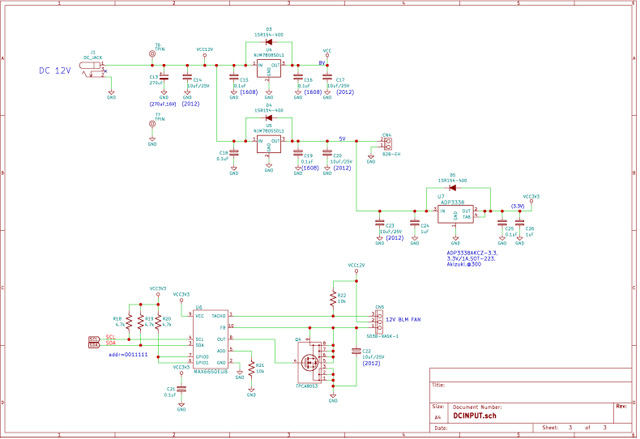This screenshot has width=640, height=439.
Task: Select pull-up resistor R18
Action: pyautogui.click(x=128, y=322)
